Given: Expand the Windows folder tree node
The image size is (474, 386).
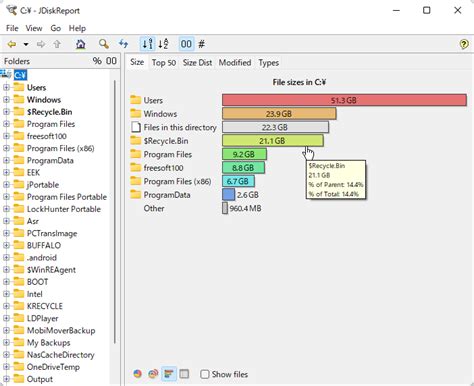Looking at the screenshot, I should [x=6, y=100].
